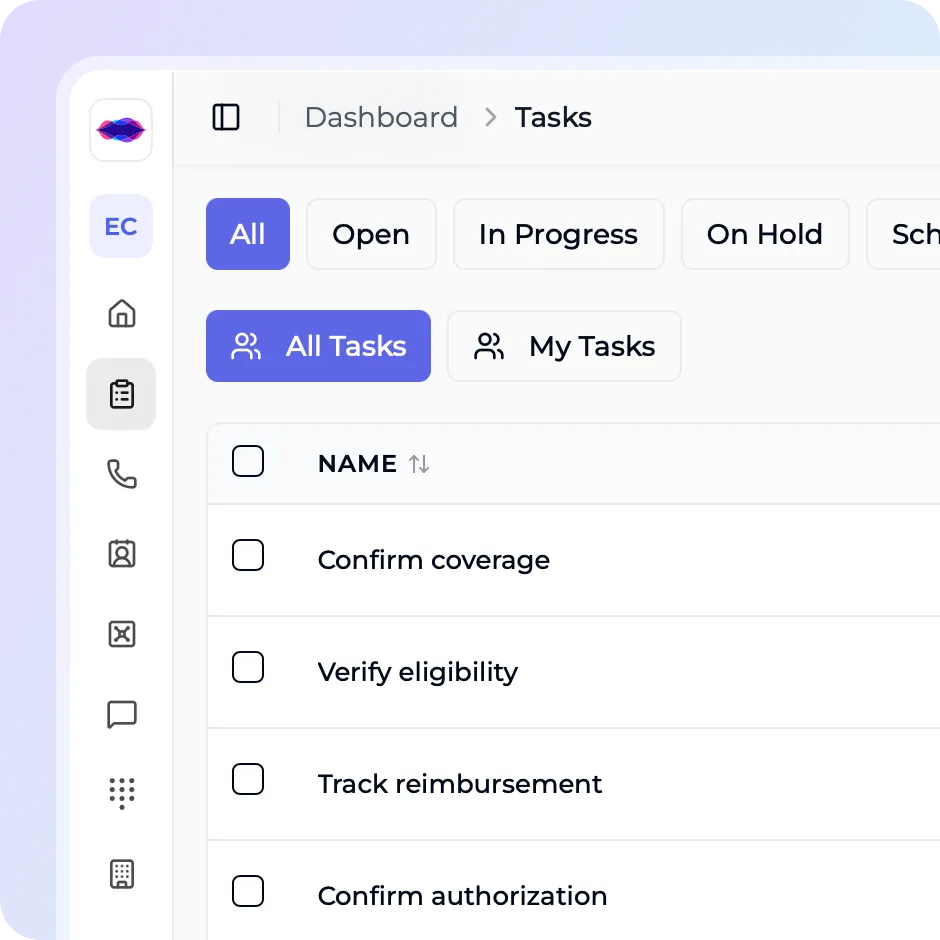
Task: Click the breadcrumb chevron separator
Action: pos(490,117)
